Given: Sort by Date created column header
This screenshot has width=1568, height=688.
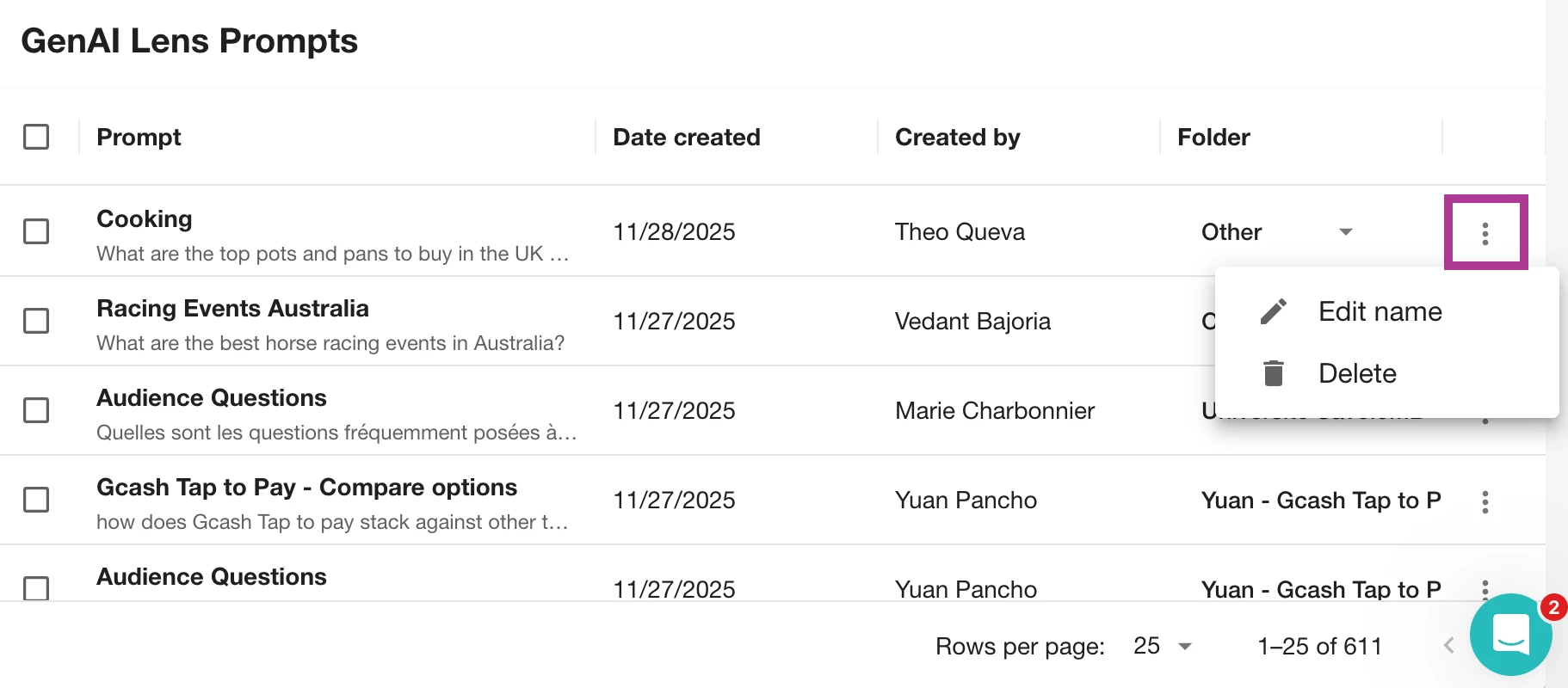Looking at the screenshot, I should click(x=686, y=138).
